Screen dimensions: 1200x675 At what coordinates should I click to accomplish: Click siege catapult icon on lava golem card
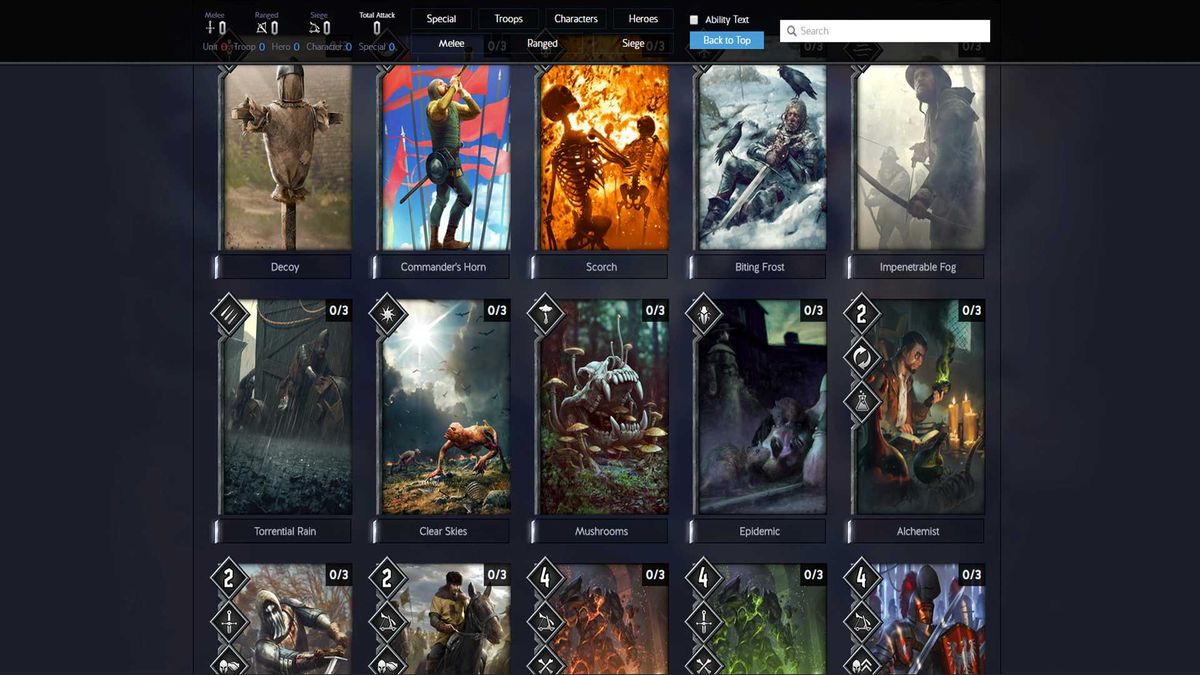click(x=545, y=622)
